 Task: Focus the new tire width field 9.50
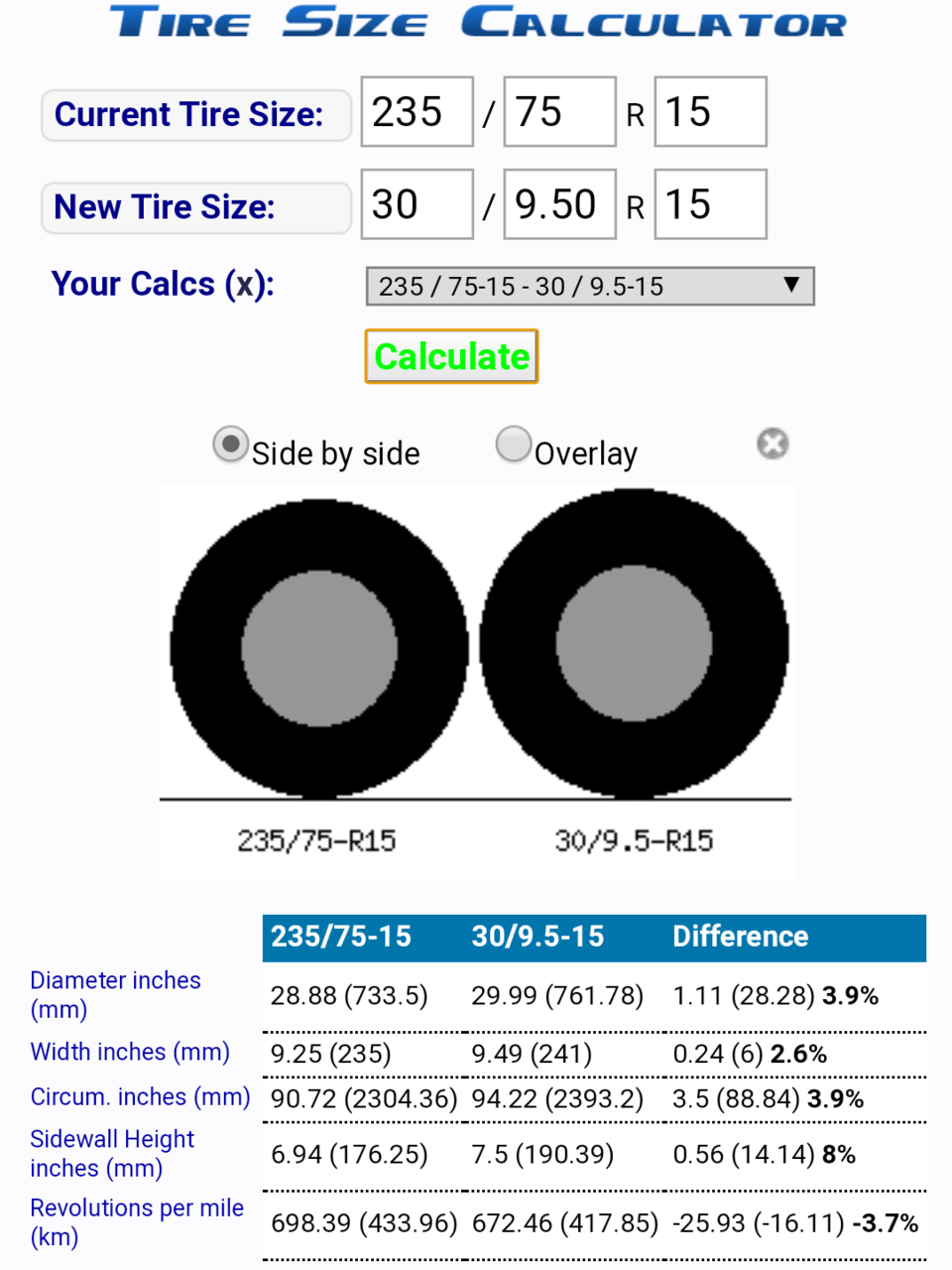point(559,204)
